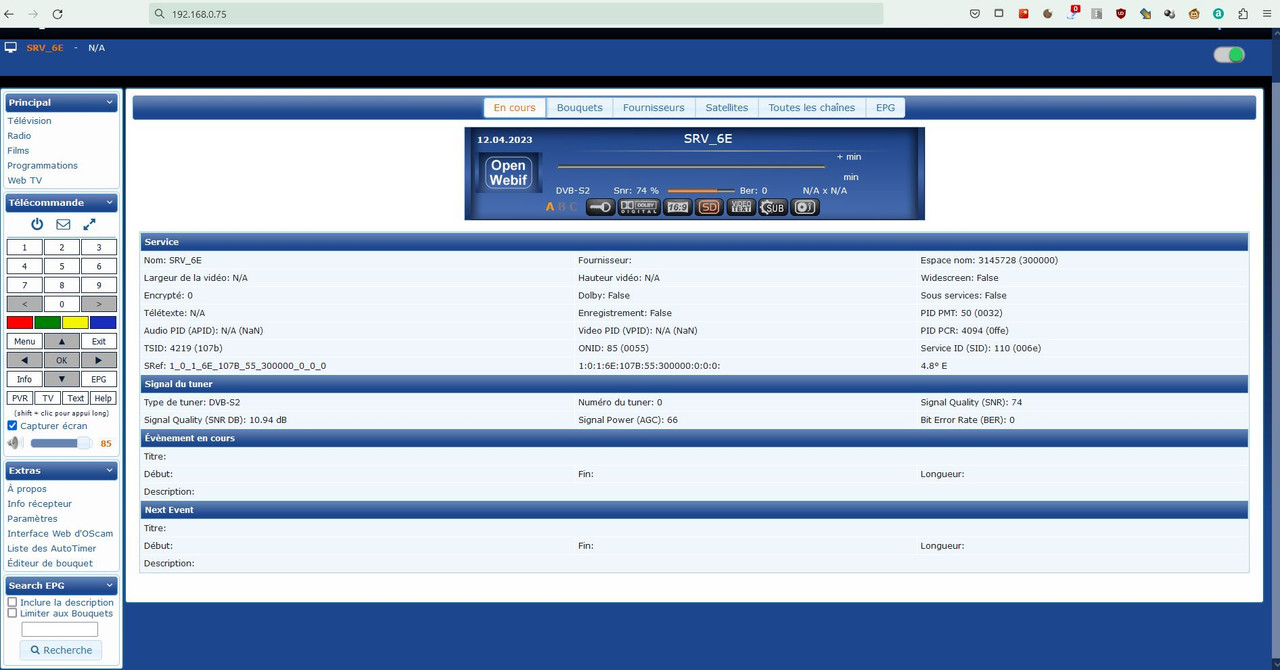Open the send message envelope icon
Image resolution: width=1280 pixels, height=670 pixels.
63,225
